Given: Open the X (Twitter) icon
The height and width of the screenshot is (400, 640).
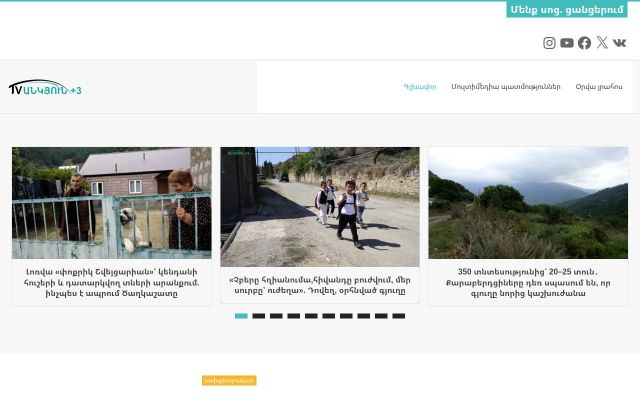Looking at the screenshot, I should coord(602,42).
